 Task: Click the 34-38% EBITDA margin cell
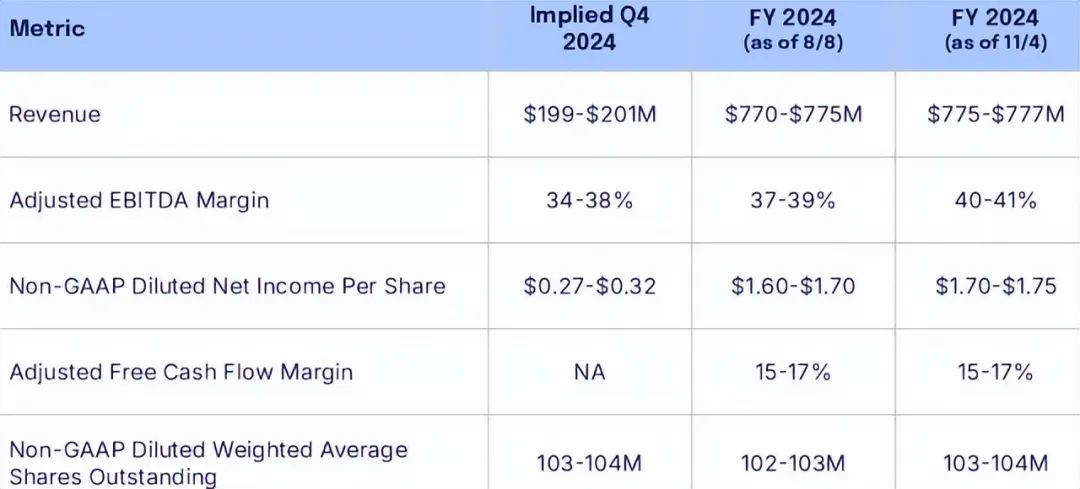[590, 200]
